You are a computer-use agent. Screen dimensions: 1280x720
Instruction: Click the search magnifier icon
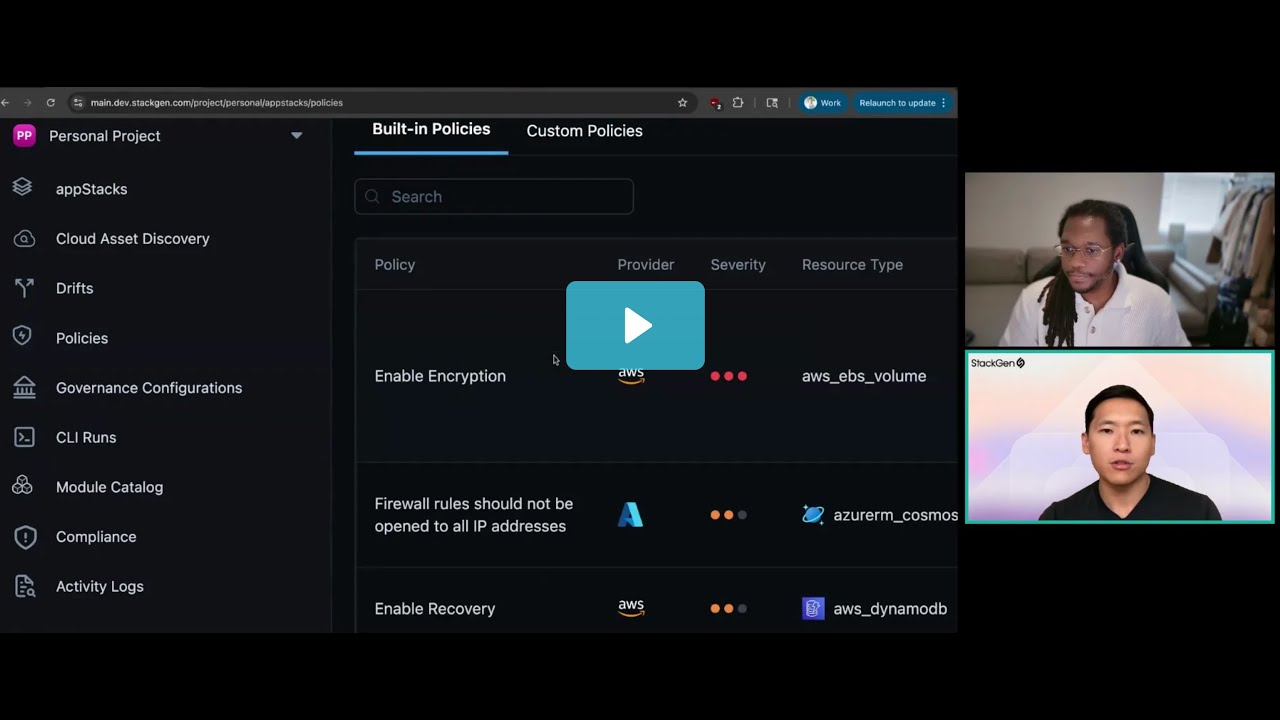point(372,196)
